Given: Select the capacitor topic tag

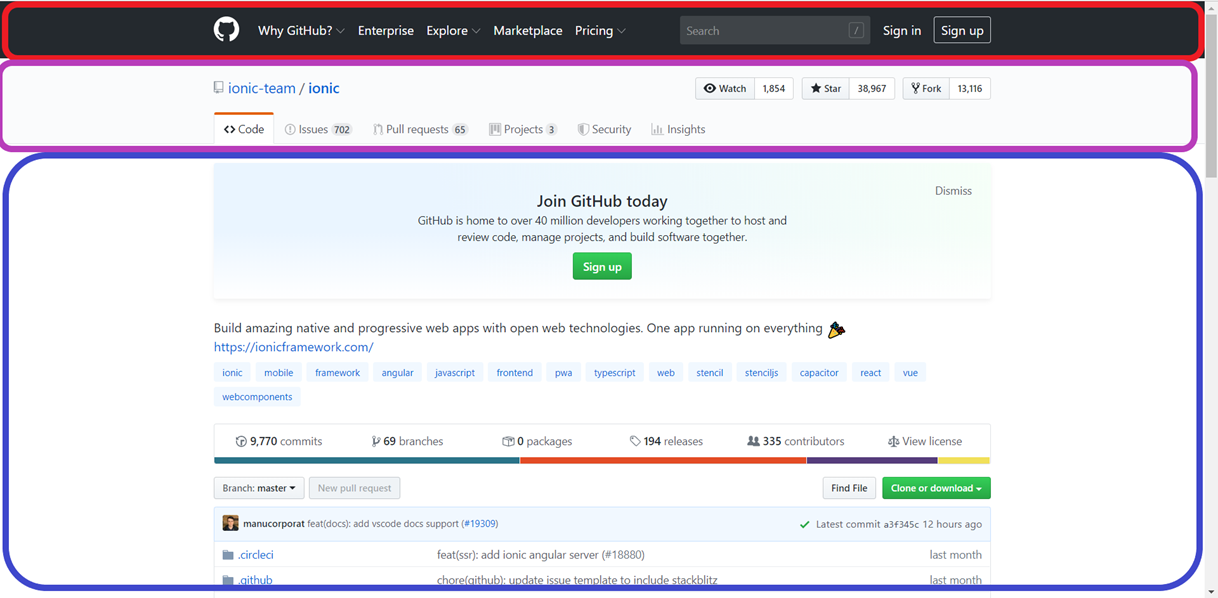Looking at the screenshot, I should 819,373.
